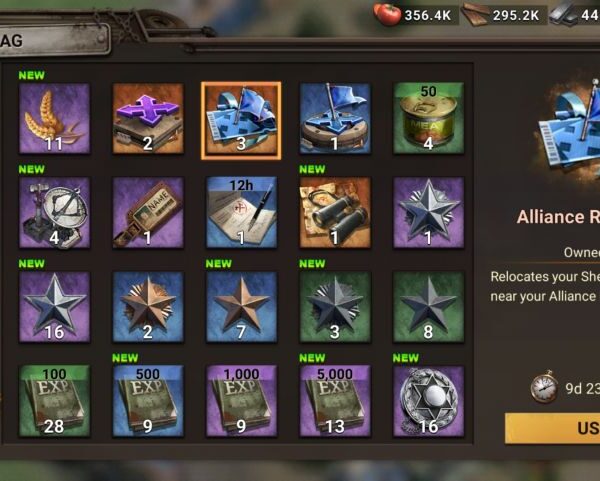Choose the blue flag teleport item
The height and width of the screenshot is (481, 600).
pos(335,118)
